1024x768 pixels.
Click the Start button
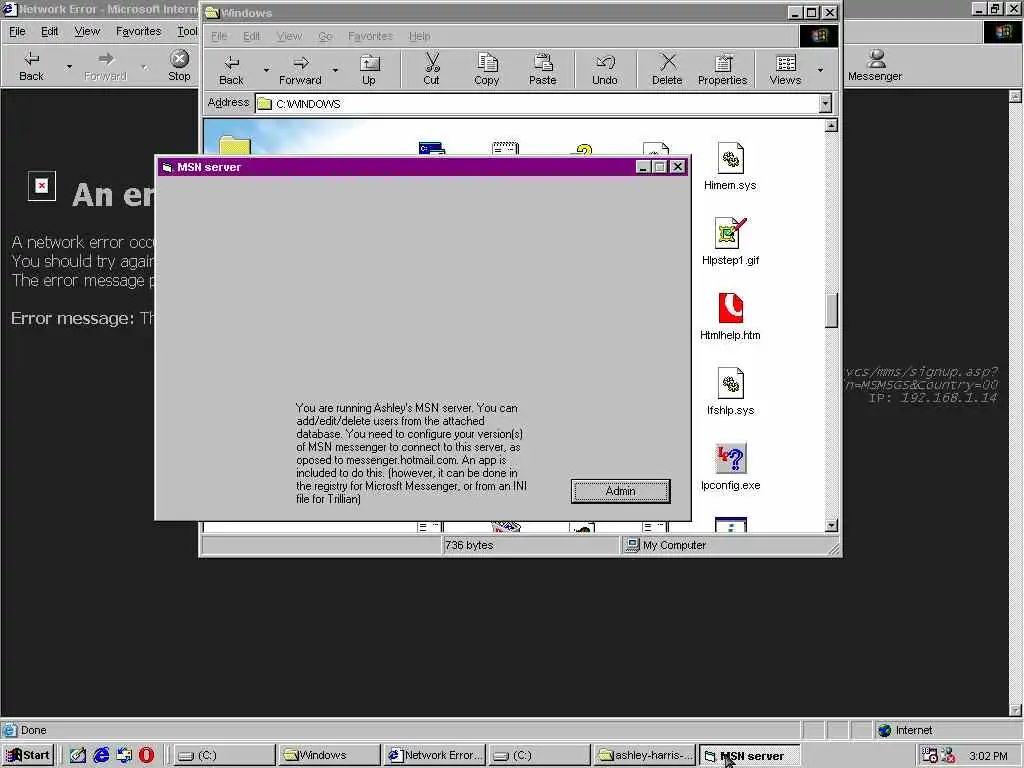tap(28, 755)
